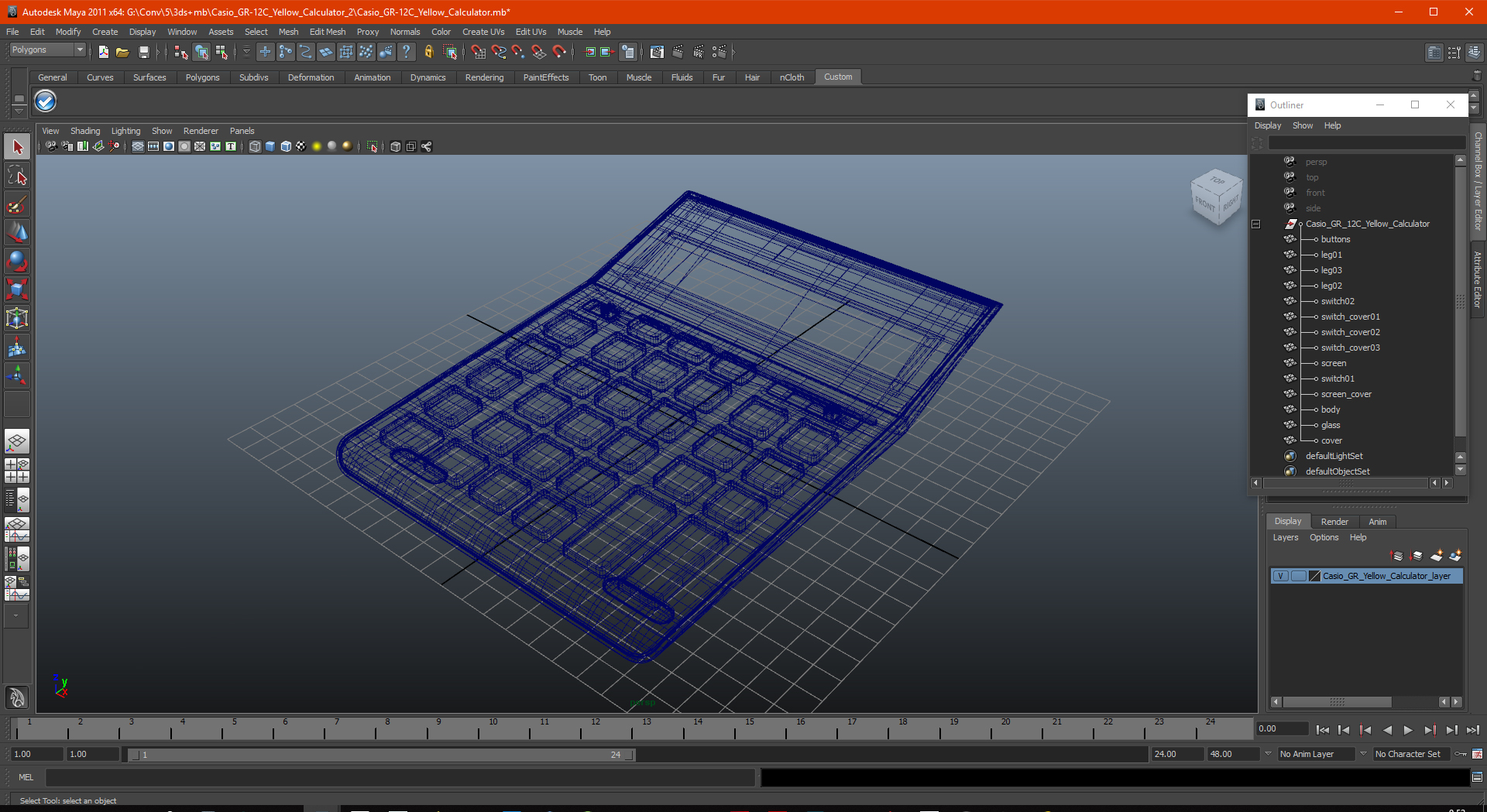Screen dimensions: 1487x812
Task: Switch to single perspective view layout
Action: pyautogui.click(x=17, y=442)
